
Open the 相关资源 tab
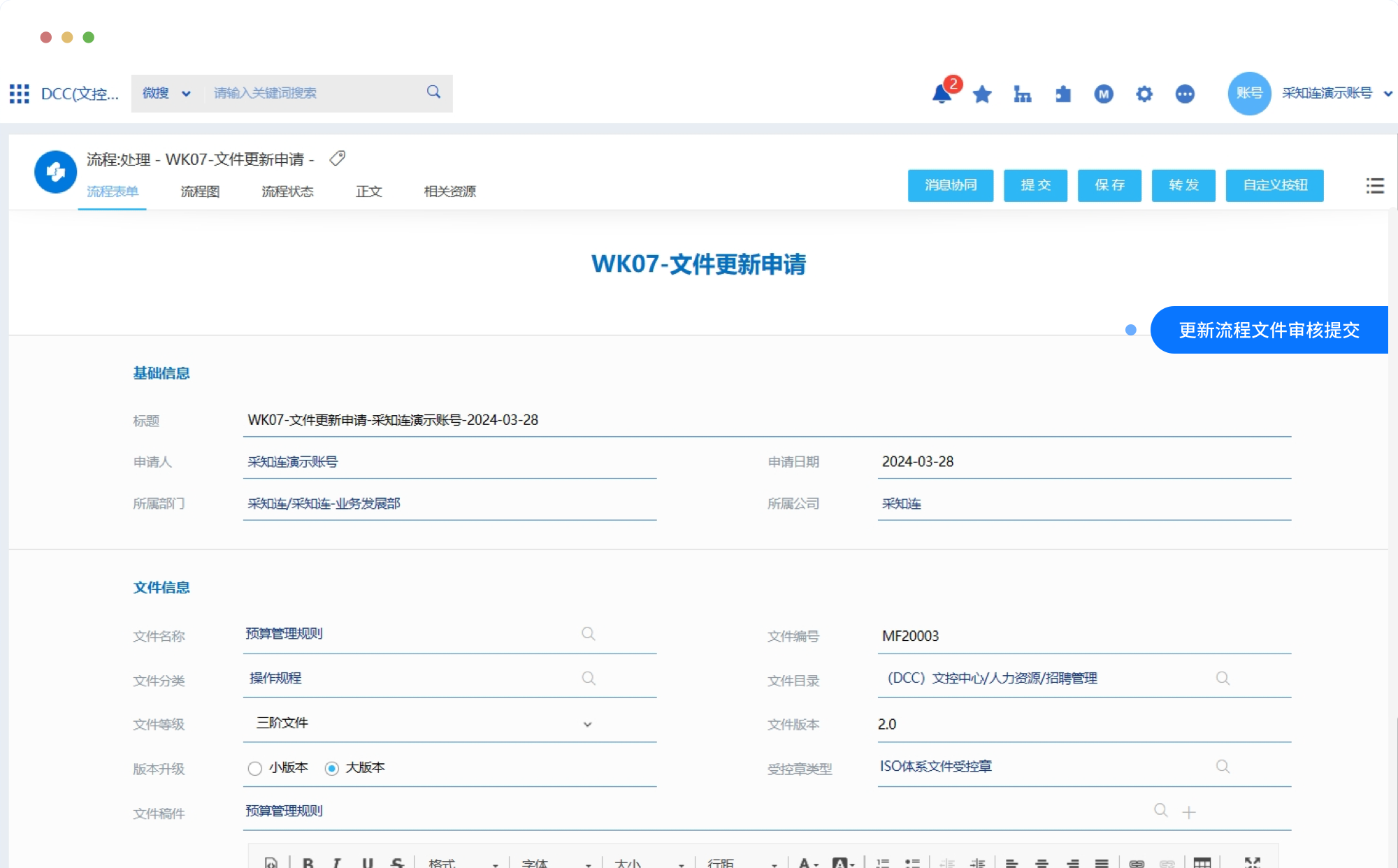click(x=449, y=191)
